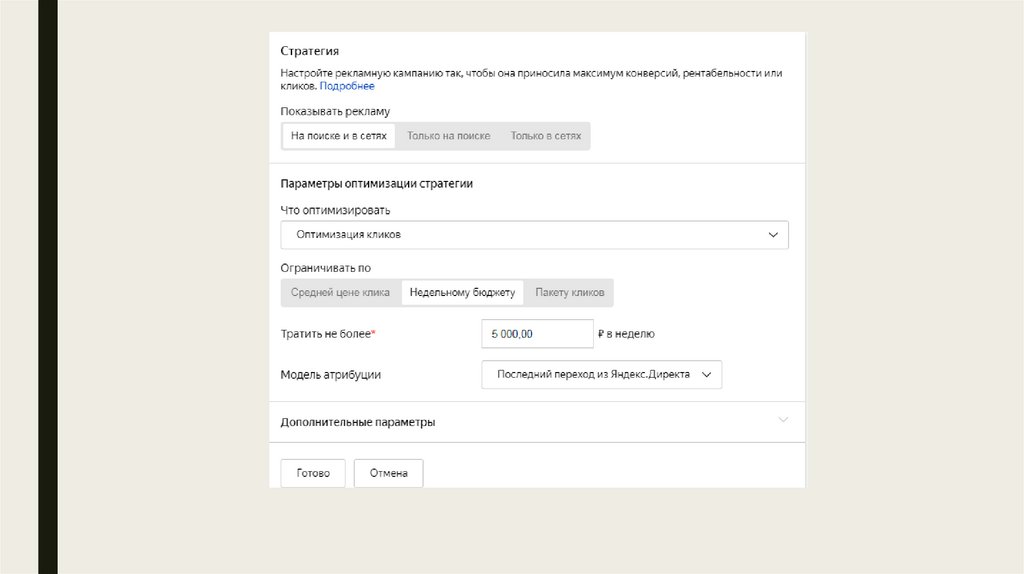This screenshot has height=574, width=1024.
Task: Click the Модель атрибуции label
Action: (331, 375)
